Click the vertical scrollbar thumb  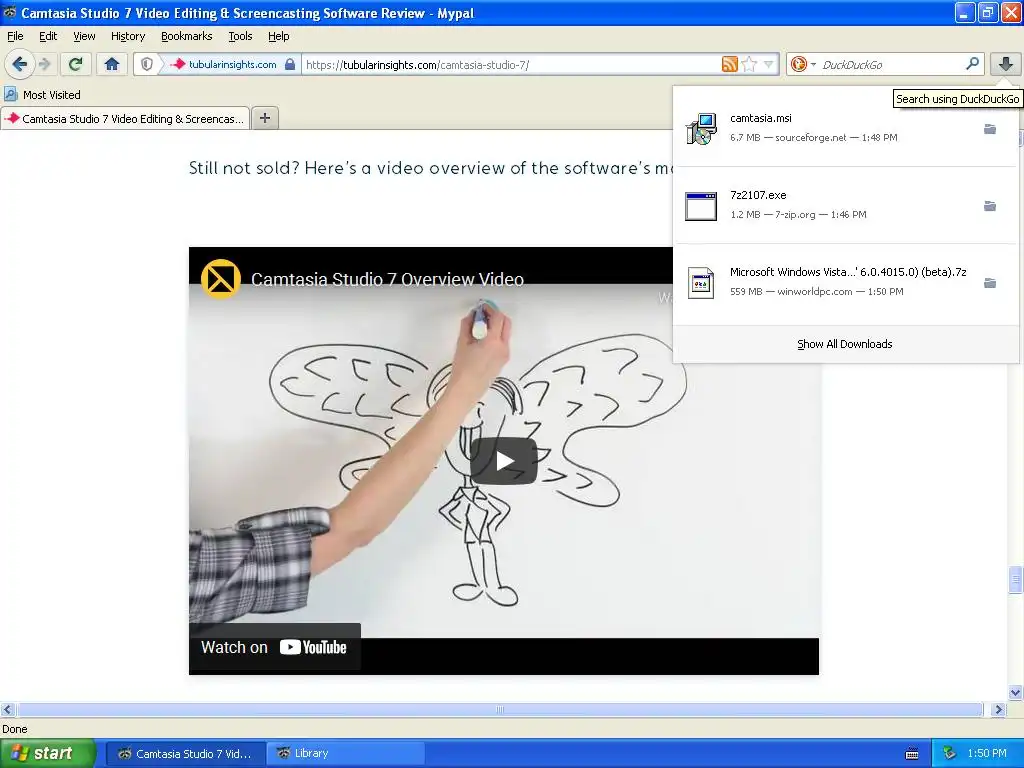point(1016,579)
